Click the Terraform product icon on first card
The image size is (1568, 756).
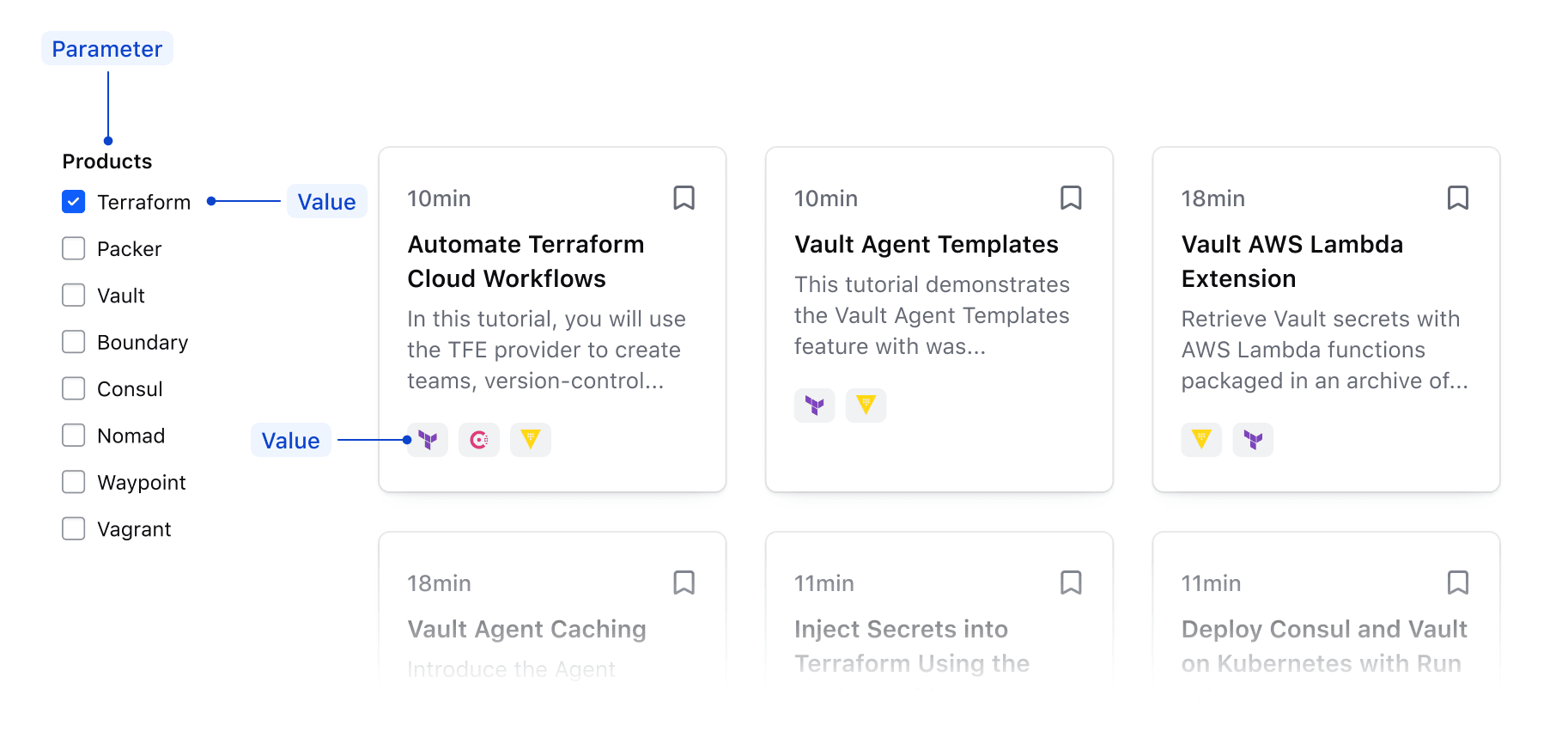(x=428, y=440)
